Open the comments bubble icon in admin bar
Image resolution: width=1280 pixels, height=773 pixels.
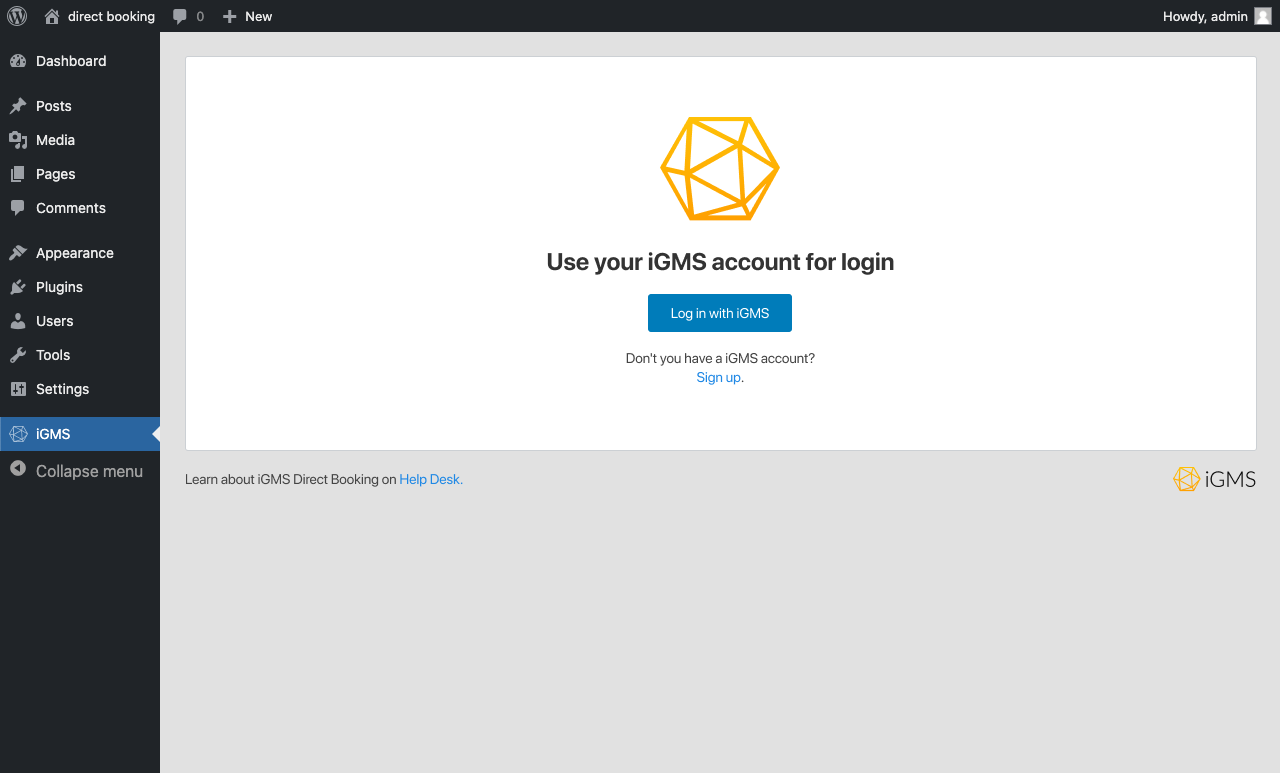180,16
